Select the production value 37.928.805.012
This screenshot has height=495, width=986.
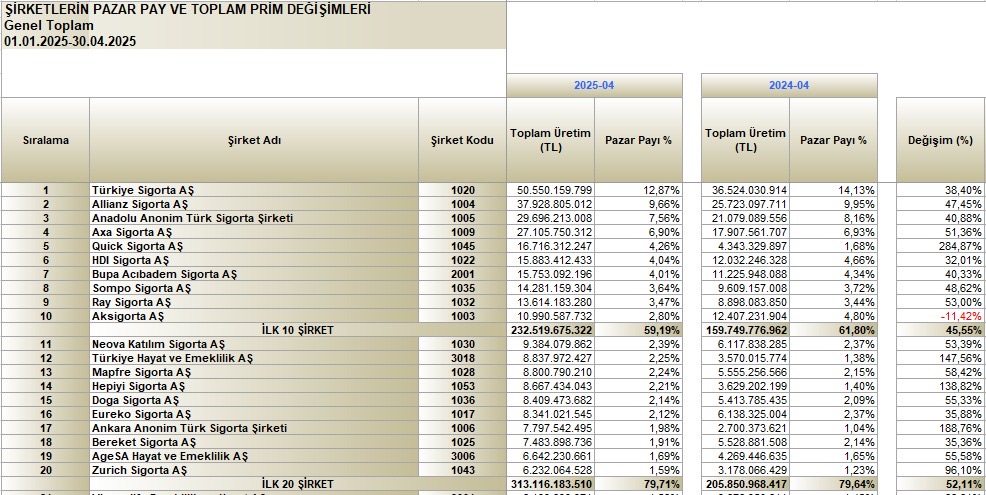click(x=550, y=204)
